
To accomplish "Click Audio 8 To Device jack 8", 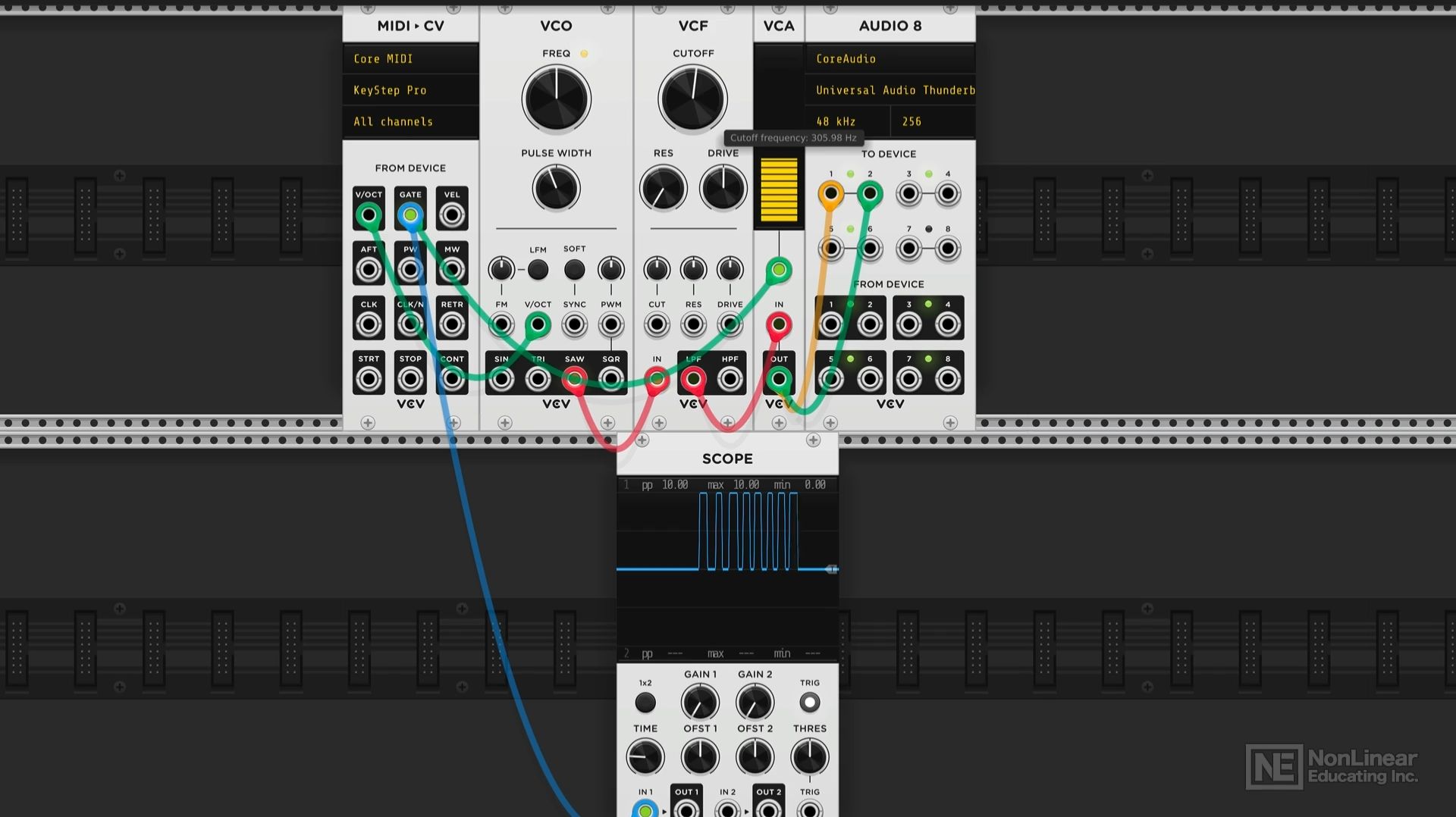I will click(x=948, y=249).
